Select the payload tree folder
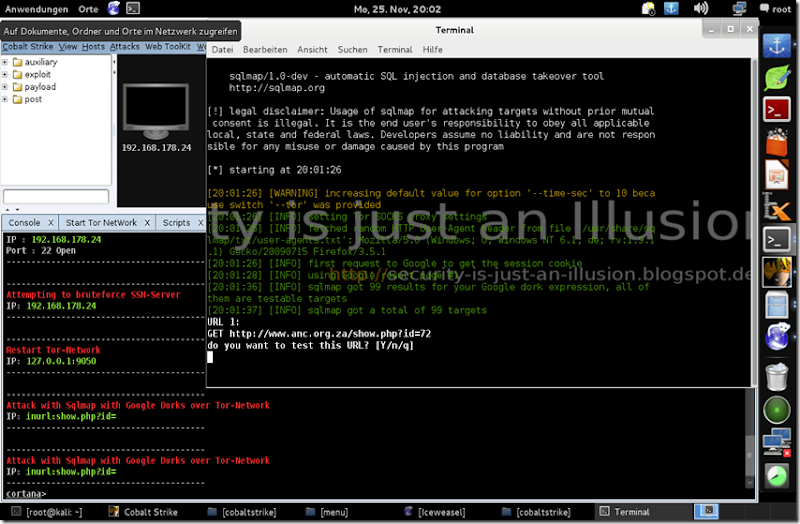The height and width of the screenshot is (524, 800). tap(34, 87)
